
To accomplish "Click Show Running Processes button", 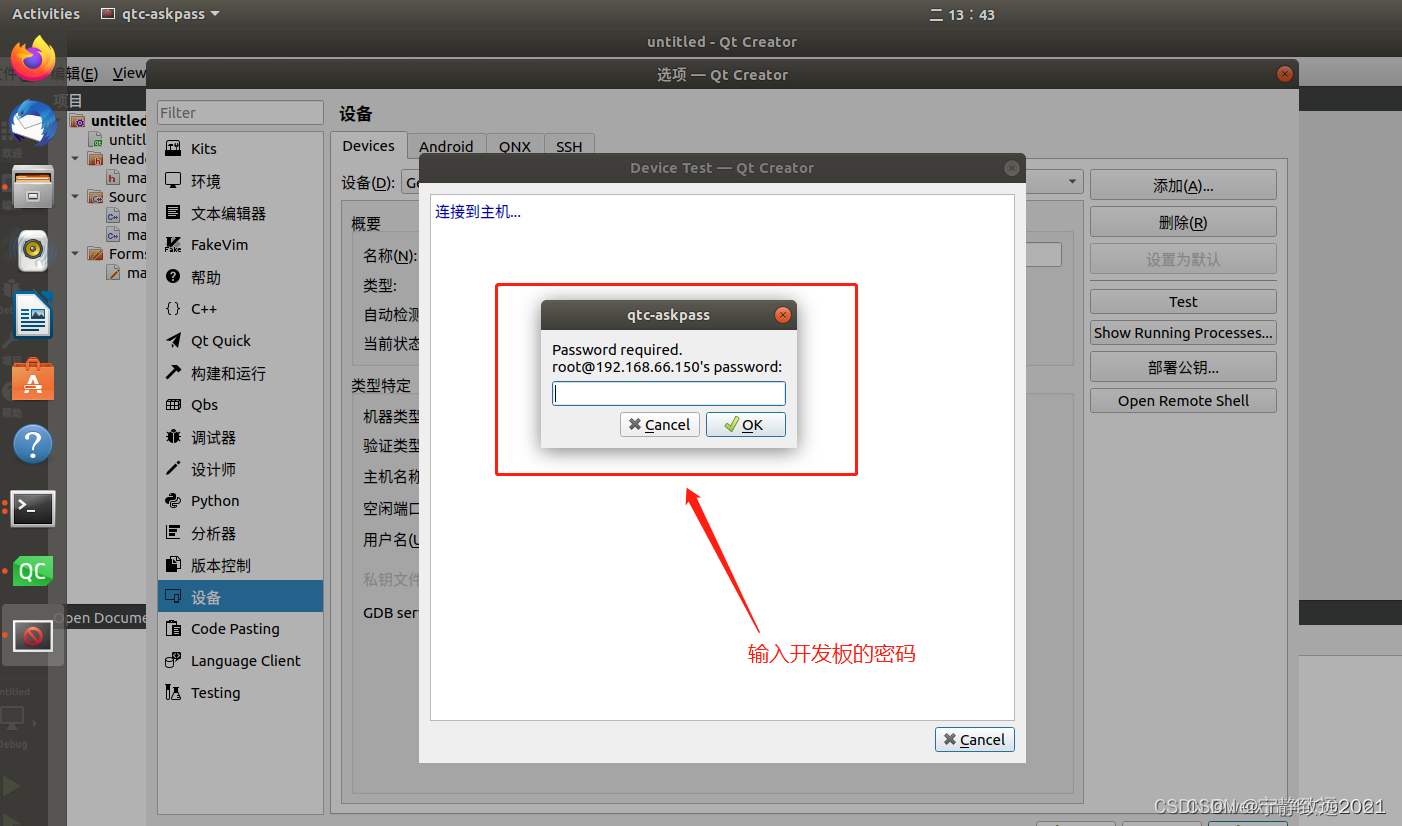I will tap(1183, 333).
